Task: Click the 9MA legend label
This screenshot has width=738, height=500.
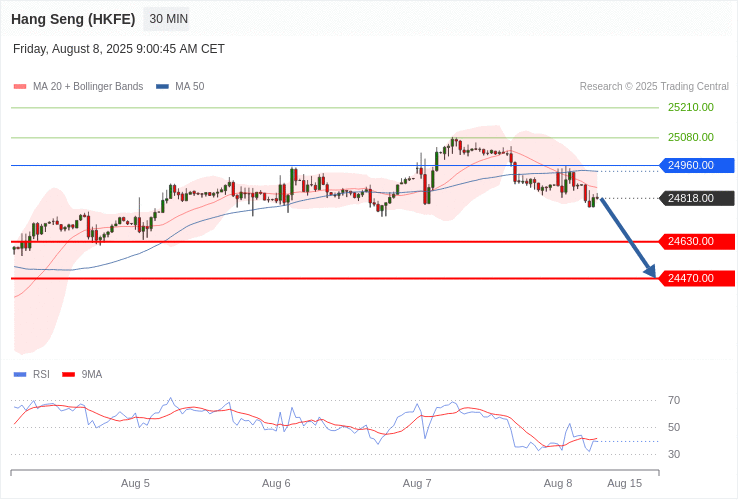Action: 92,375
